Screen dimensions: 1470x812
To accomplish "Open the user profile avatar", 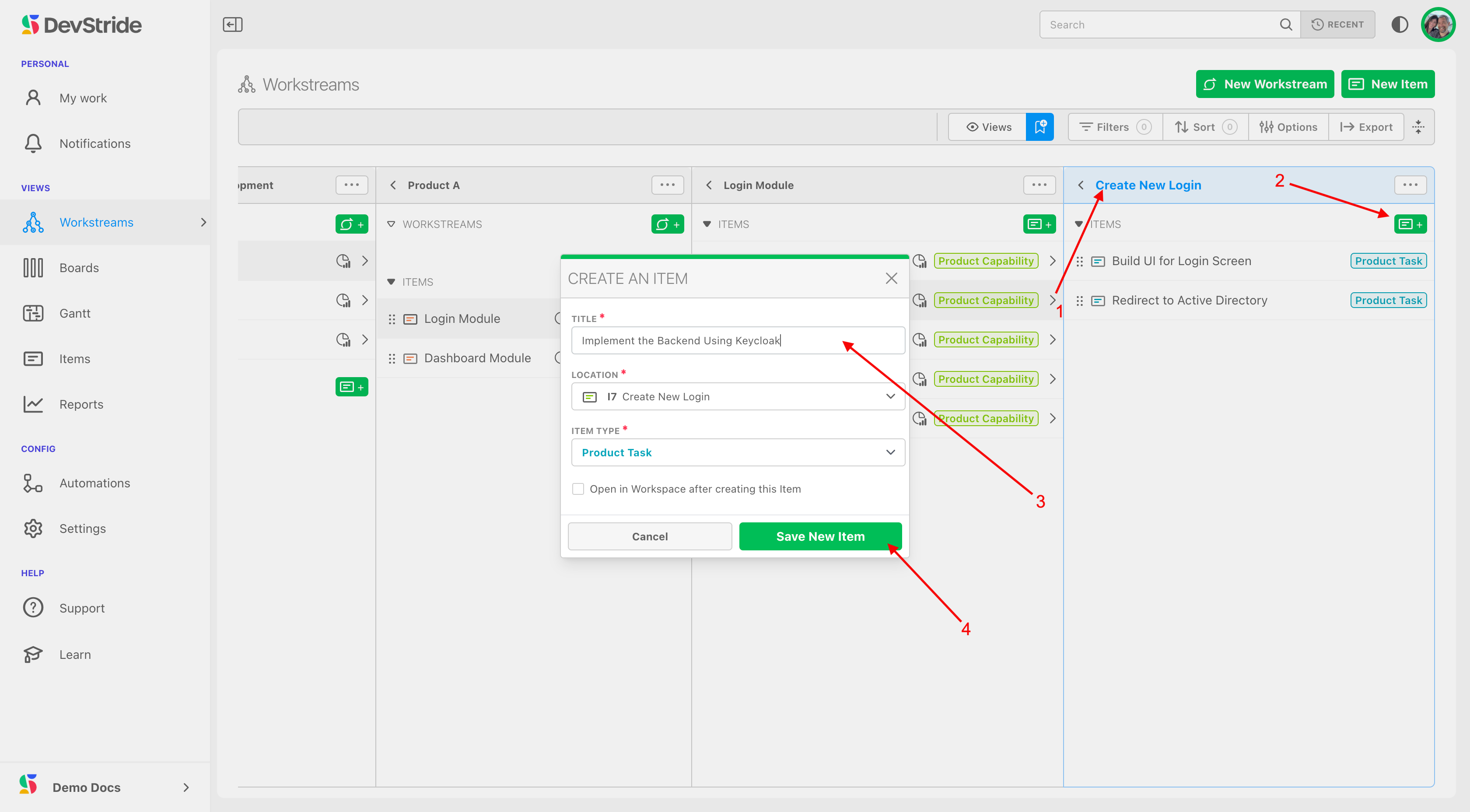I will [1438, 24].
